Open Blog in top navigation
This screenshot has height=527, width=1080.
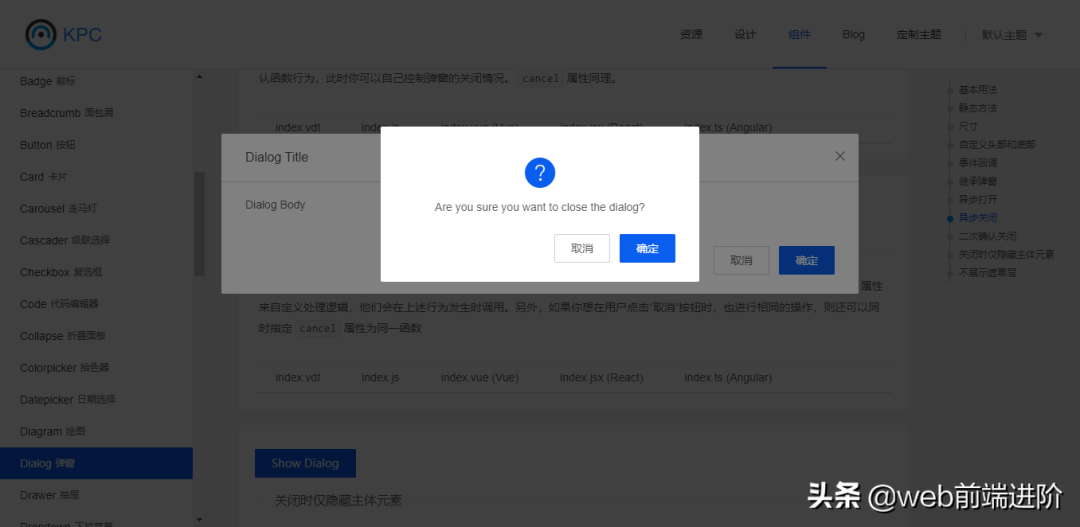853,34
